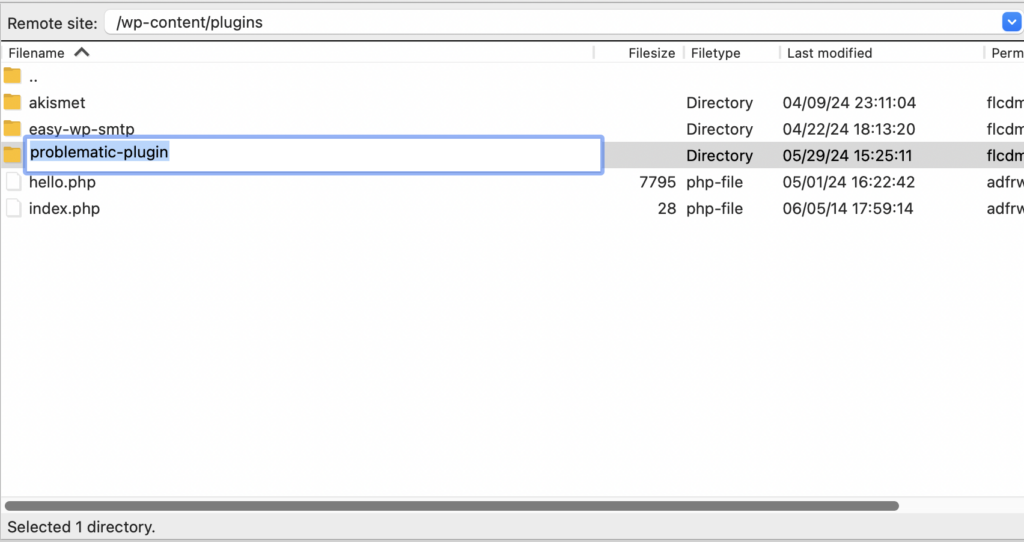Click the parent directory folder icon
The image size is (1024, 542).
pyautogui.click(x=12, y=76)
